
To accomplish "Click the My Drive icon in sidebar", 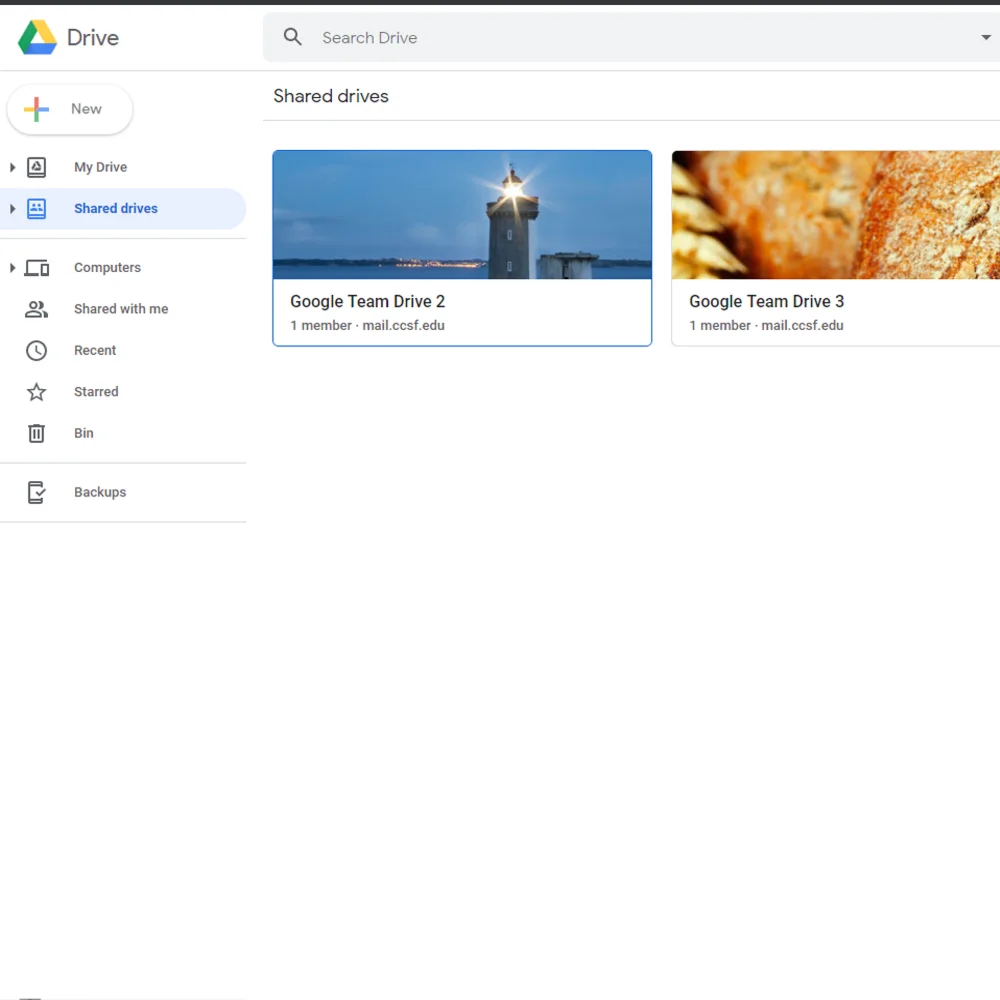I will (x=37, y=167).
